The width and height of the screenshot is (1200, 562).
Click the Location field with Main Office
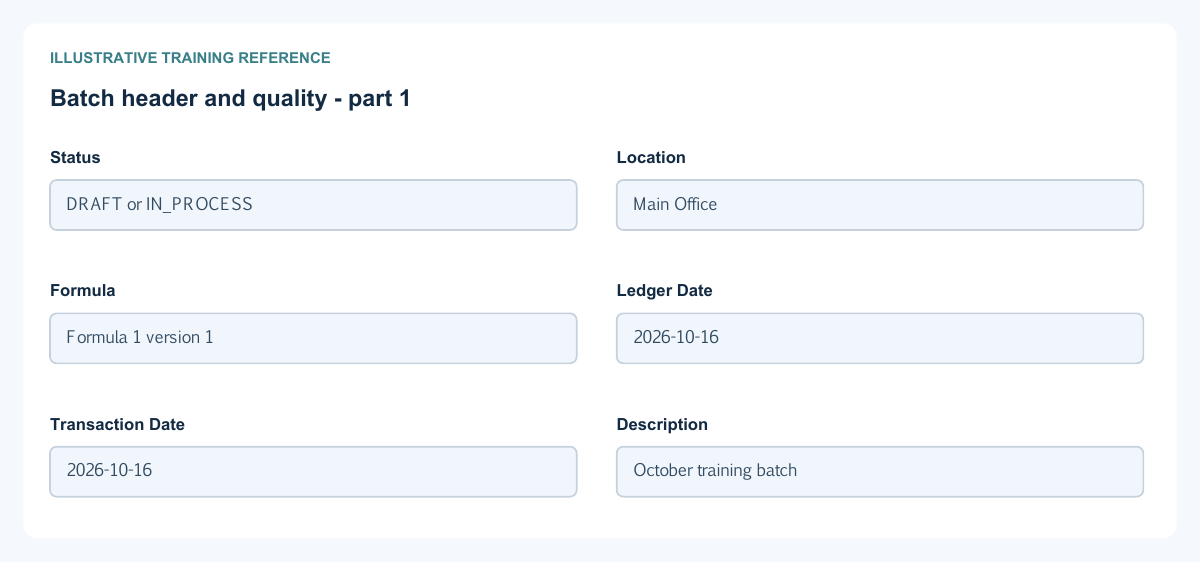[x=880, y=205]
